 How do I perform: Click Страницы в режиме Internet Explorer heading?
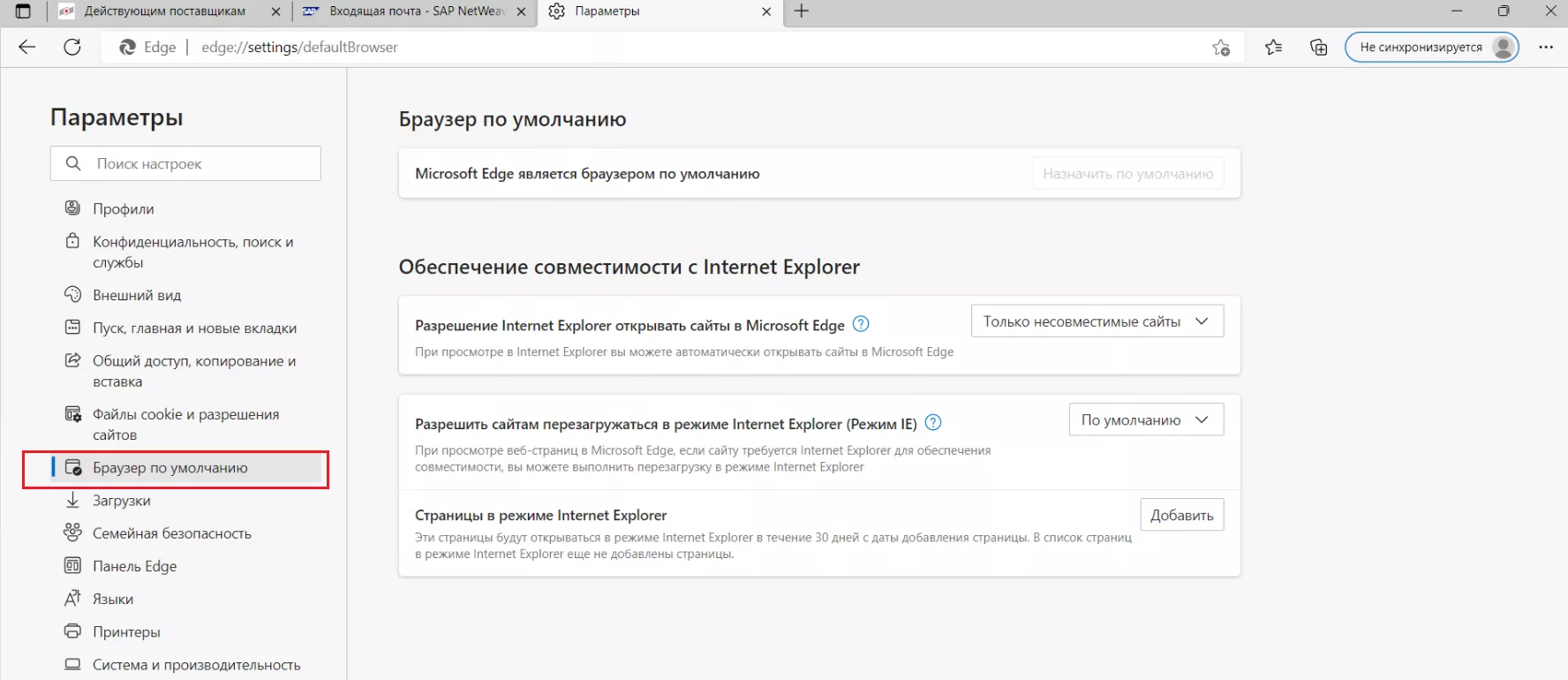(541, 515)
